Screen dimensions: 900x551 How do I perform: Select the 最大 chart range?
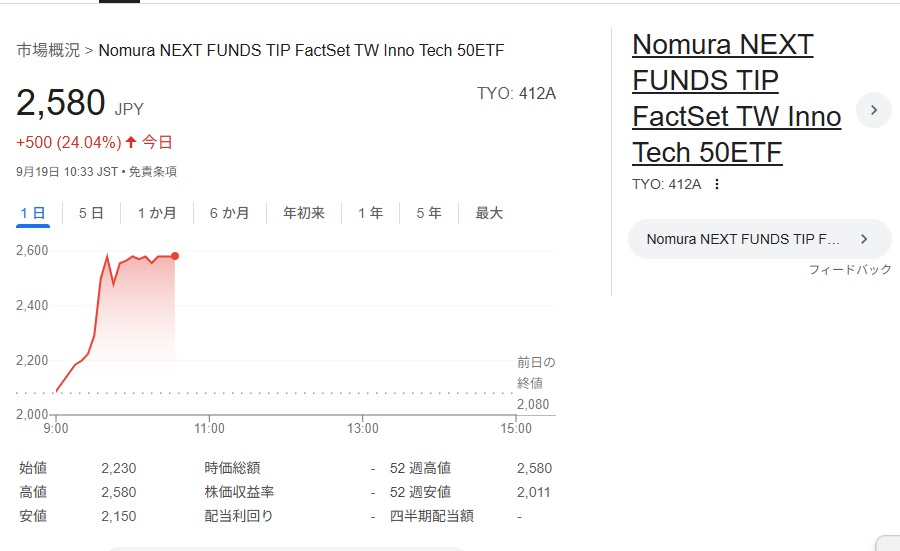point(489,214)
